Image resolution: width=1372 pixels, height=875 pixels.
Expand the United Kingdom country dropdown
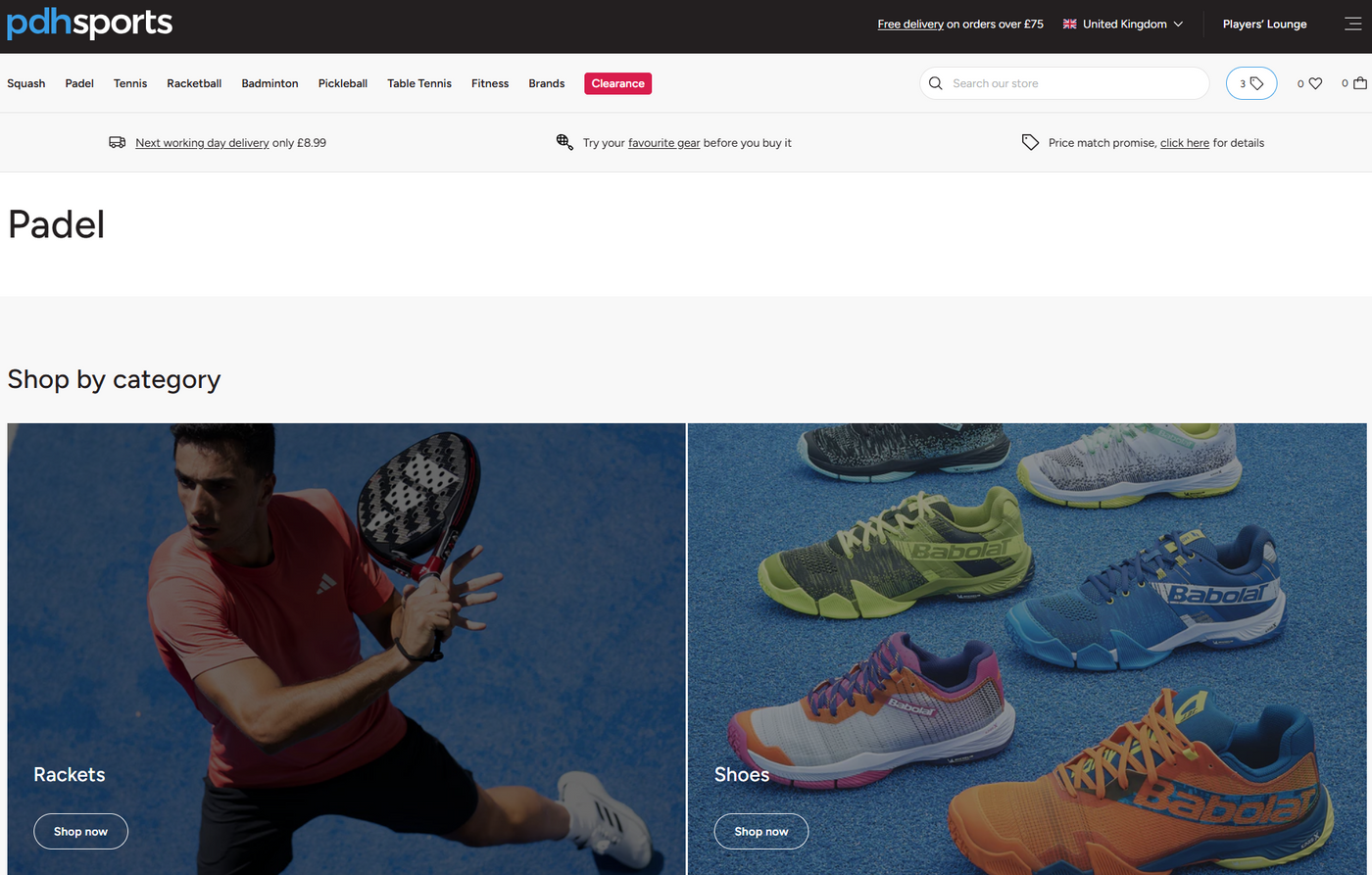1123,24
